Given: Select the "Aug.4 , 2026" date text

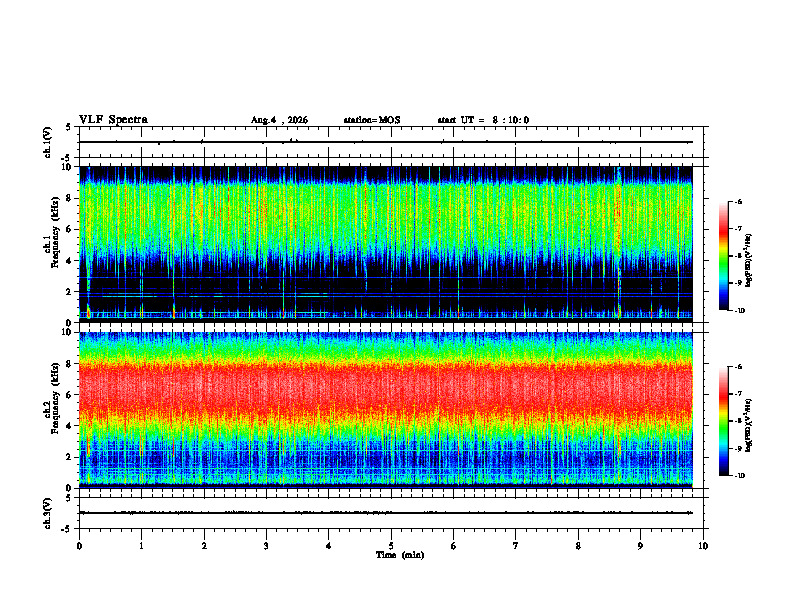Looking at the screenshot, I should coord(279,120).
